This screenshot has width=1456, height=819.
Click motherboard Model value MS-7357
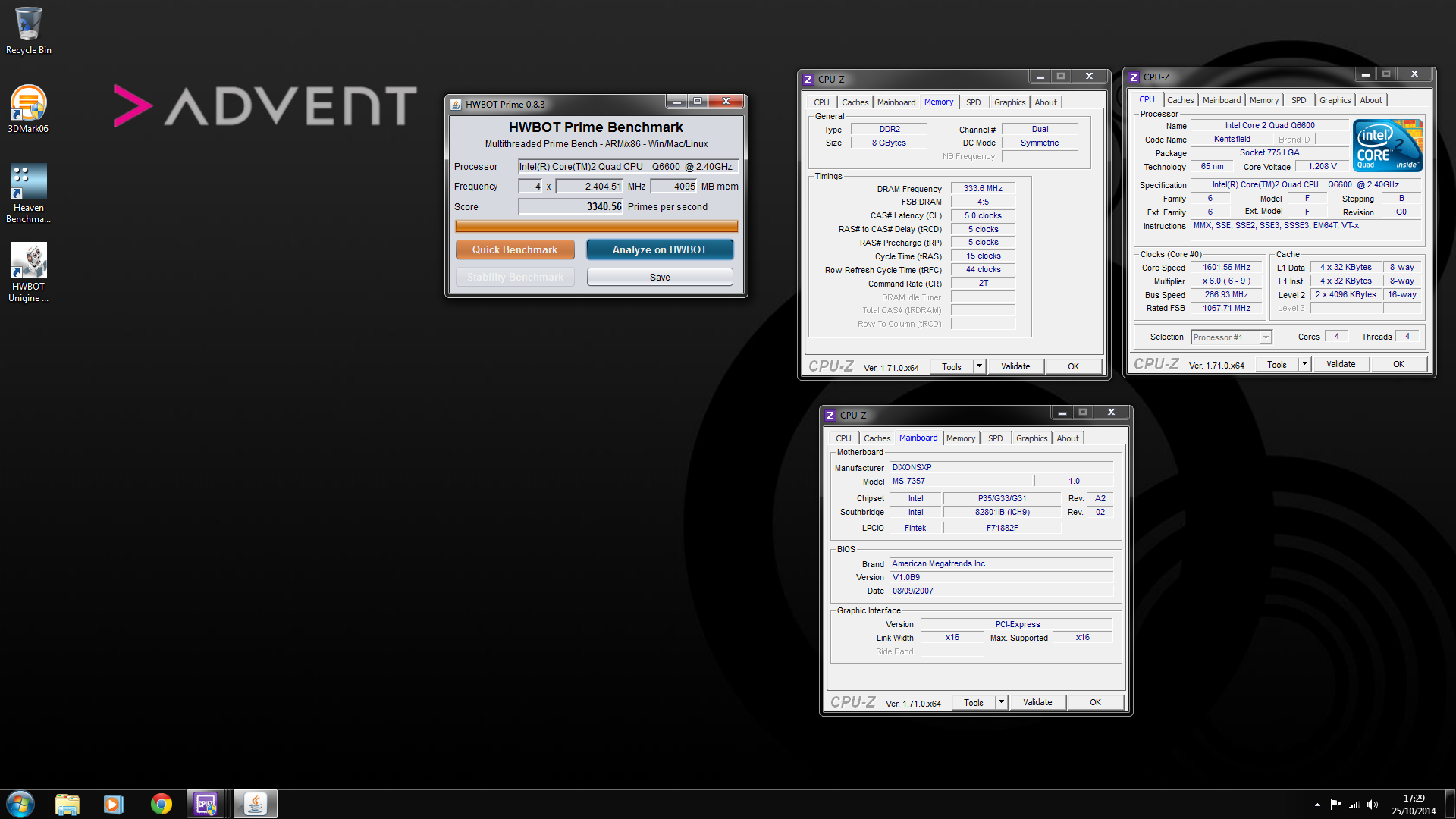(x=961, y=482)
